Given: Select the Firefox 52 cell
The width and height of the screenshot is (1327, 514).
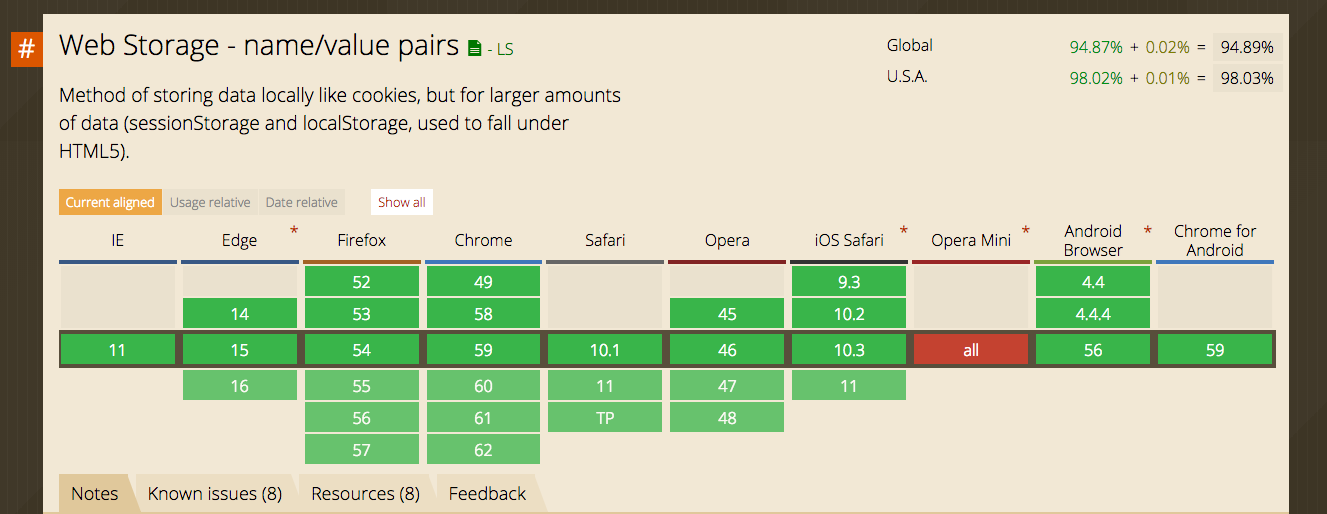Looking at the screenshot, I should pyautogui.click(x=362, y=283).
